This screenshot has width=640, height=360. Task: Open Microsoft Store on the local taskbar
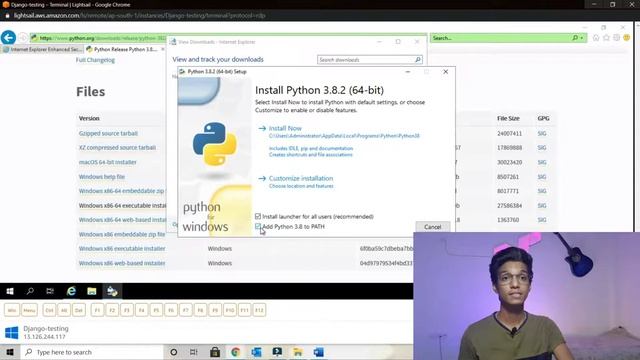point(215,352)
